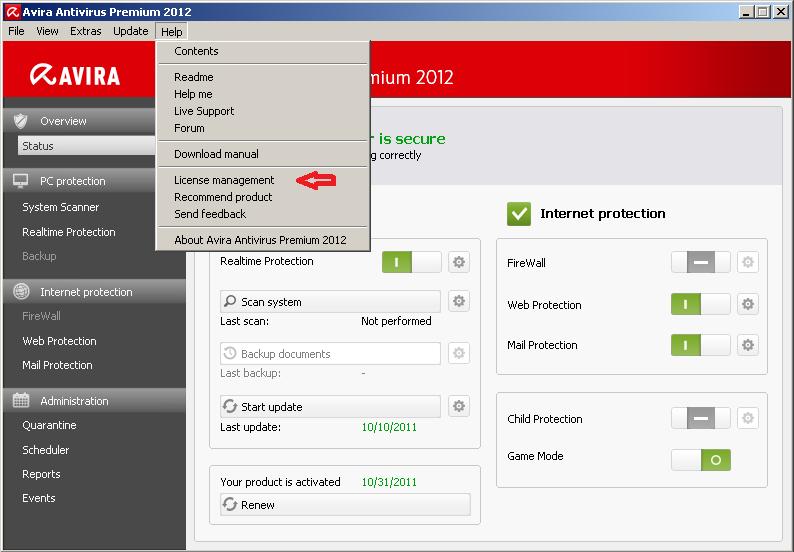The image size is (794, 552).
Task: Toggle the Web Protection switch
Action: pyautogui.click(x=701, y=304)
